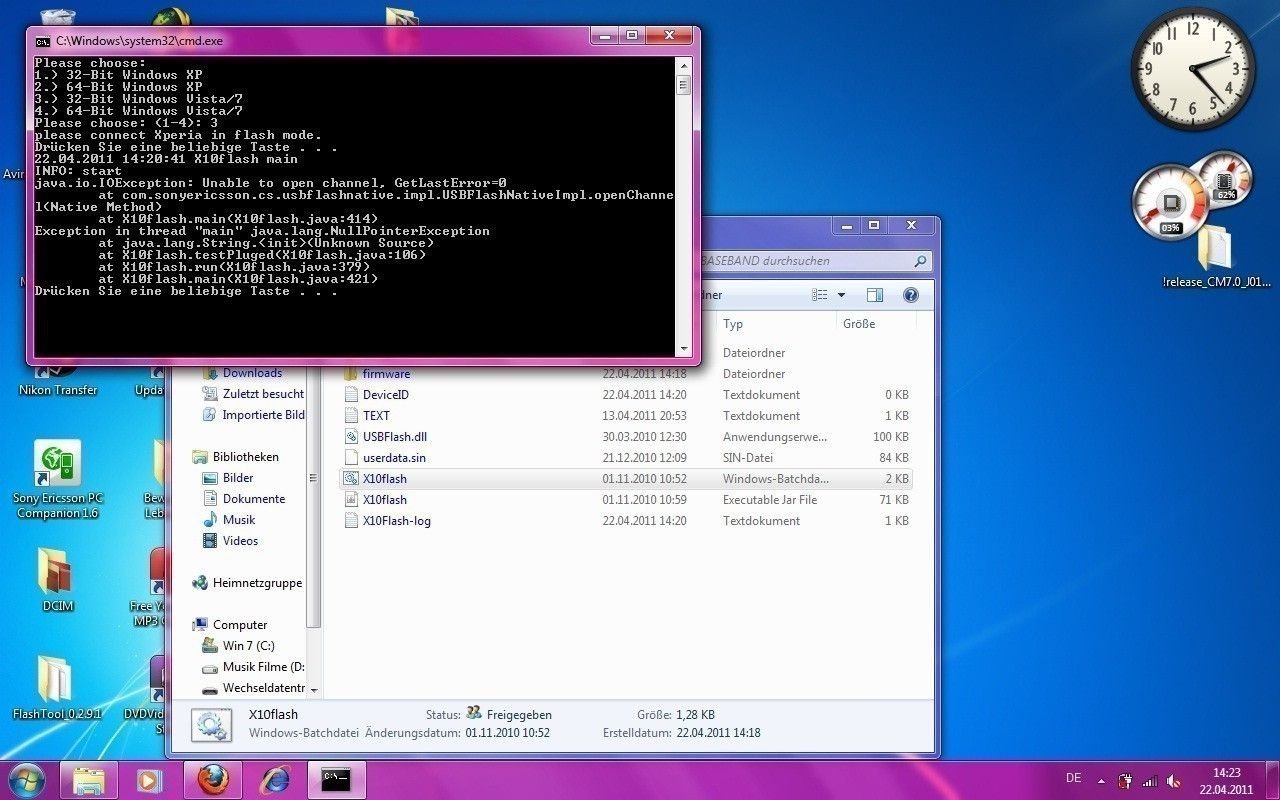Select the Executable Jar File type text

(770, 500)
